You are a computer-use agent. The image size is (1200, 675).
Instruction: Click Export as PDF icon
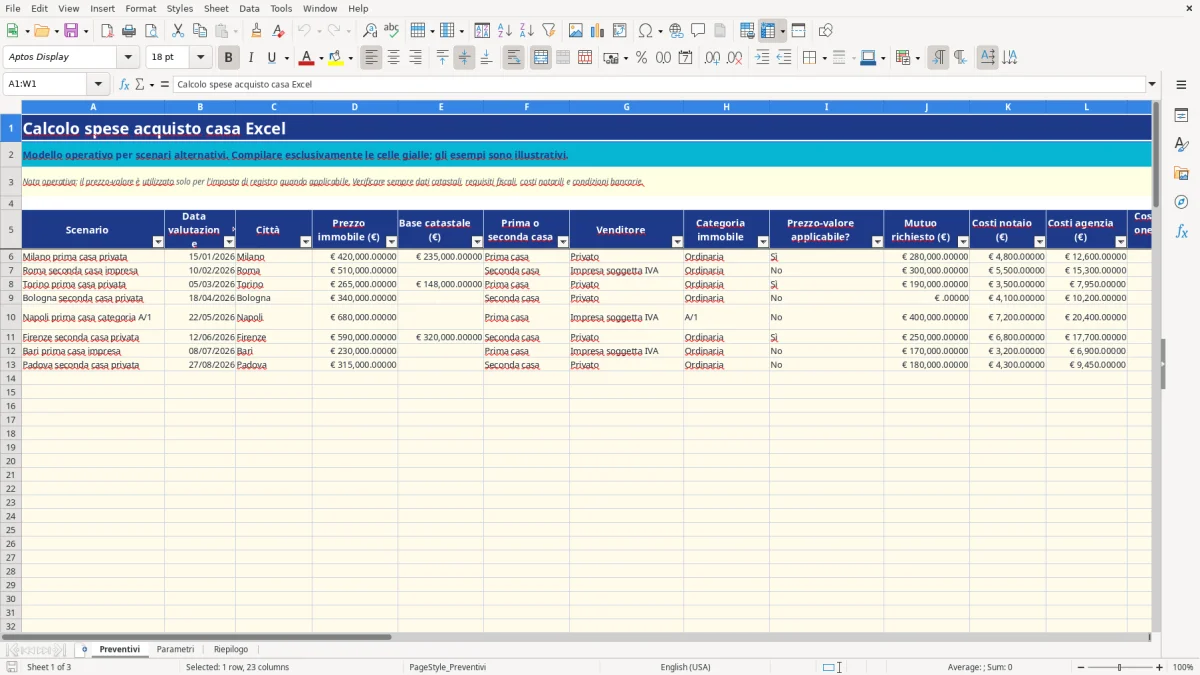tap(107, 31)
